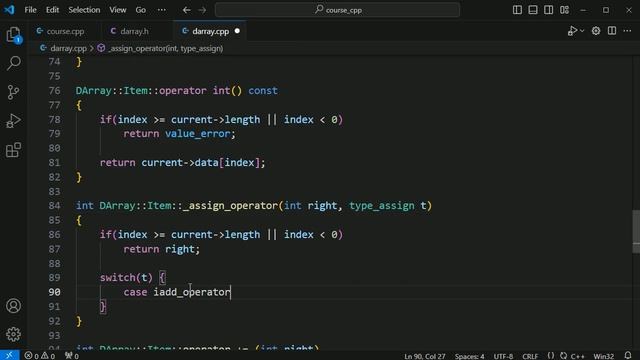Run the C/C++ file with play icon
This screenshot has width=640, height=360.
click(572, 31)
